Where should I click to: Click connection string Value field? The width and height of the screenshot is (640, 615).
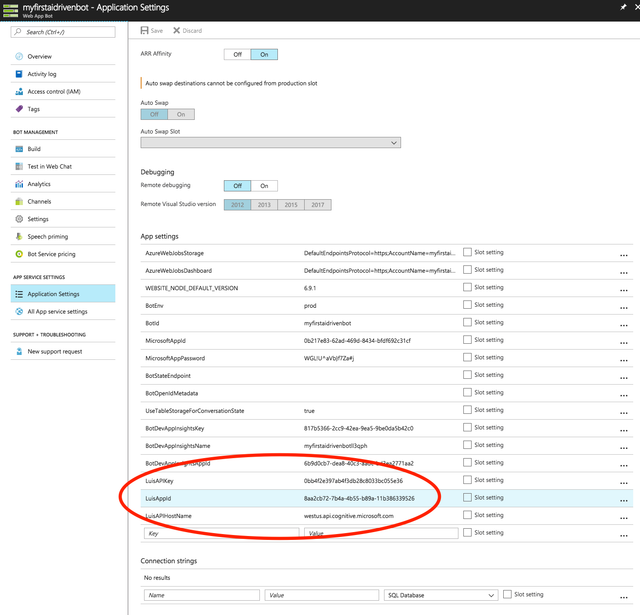(x=322, y=595)
